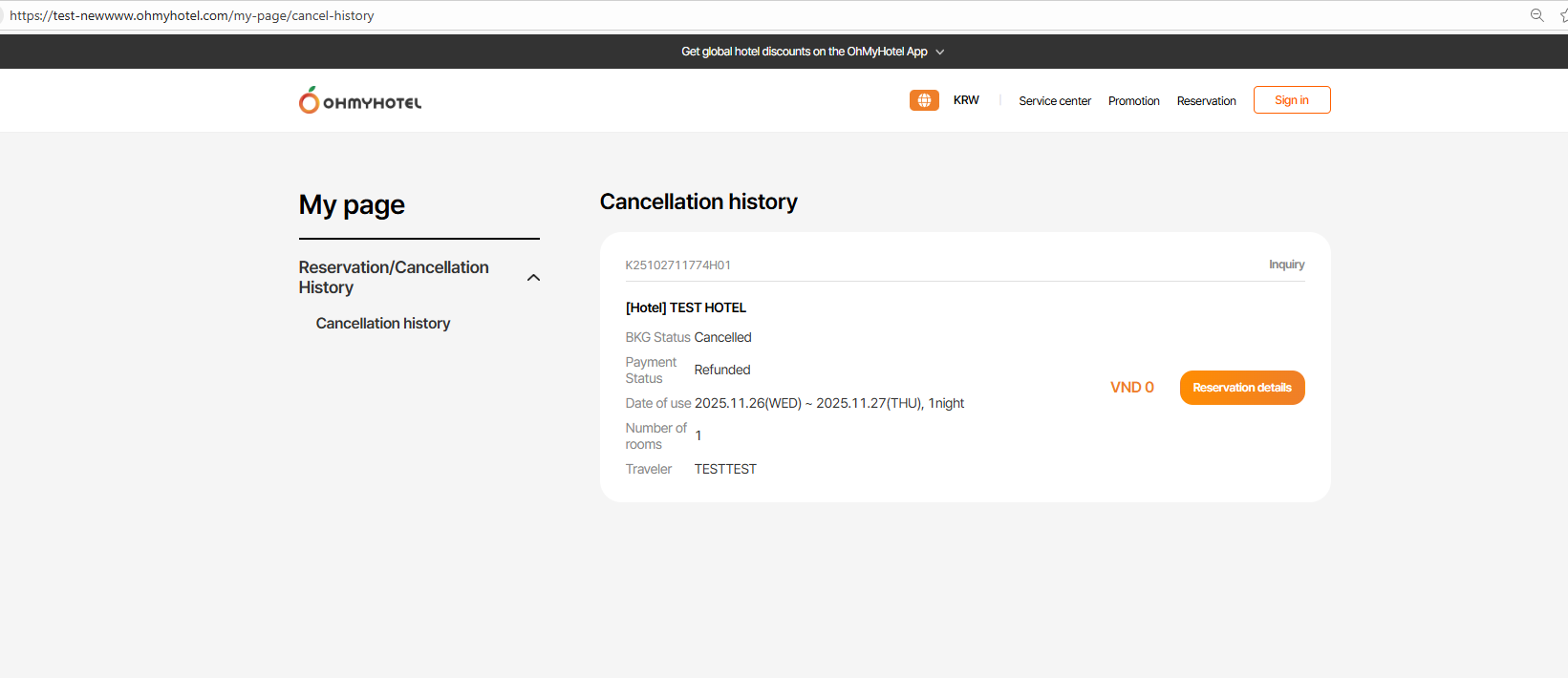Click the [Hotel] TEST HOTEL title
This screenshot has height=678, width=1568.
pyautogui.click(x=685, y=307)
